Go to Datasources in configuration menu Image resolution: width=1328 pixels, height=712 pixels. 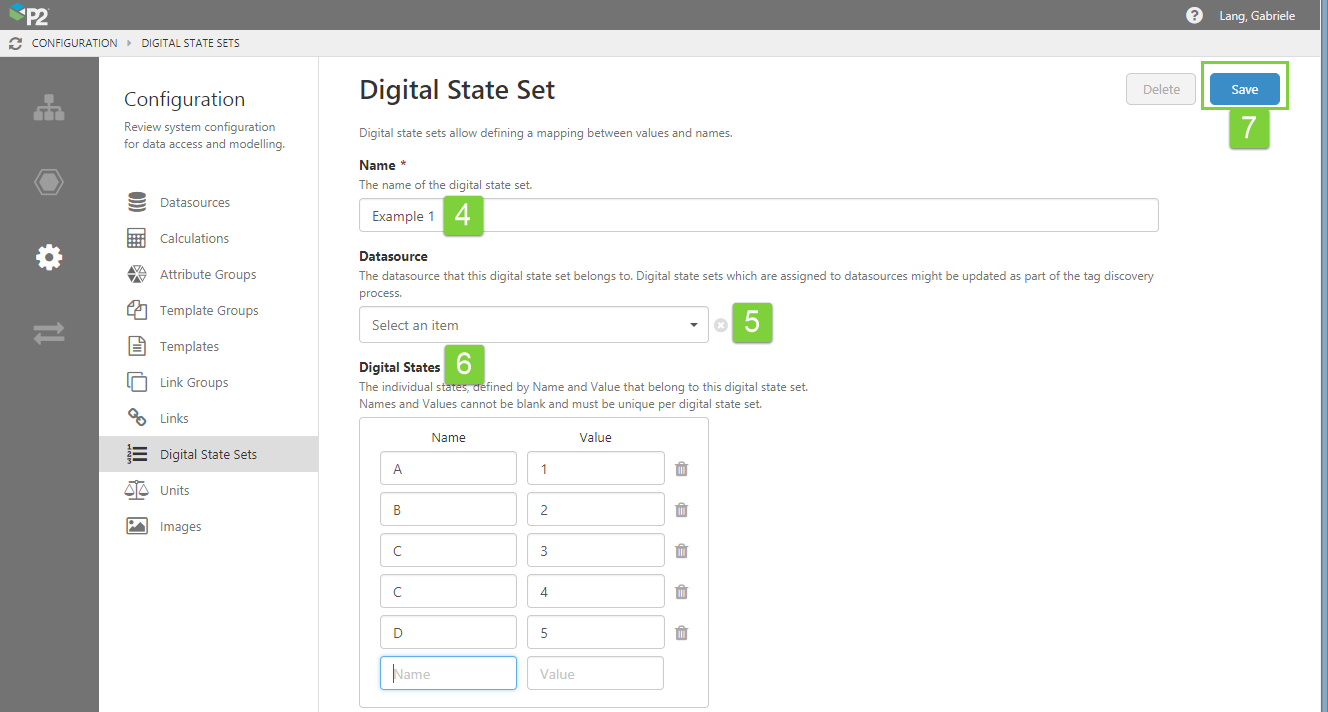coord(194,203)
